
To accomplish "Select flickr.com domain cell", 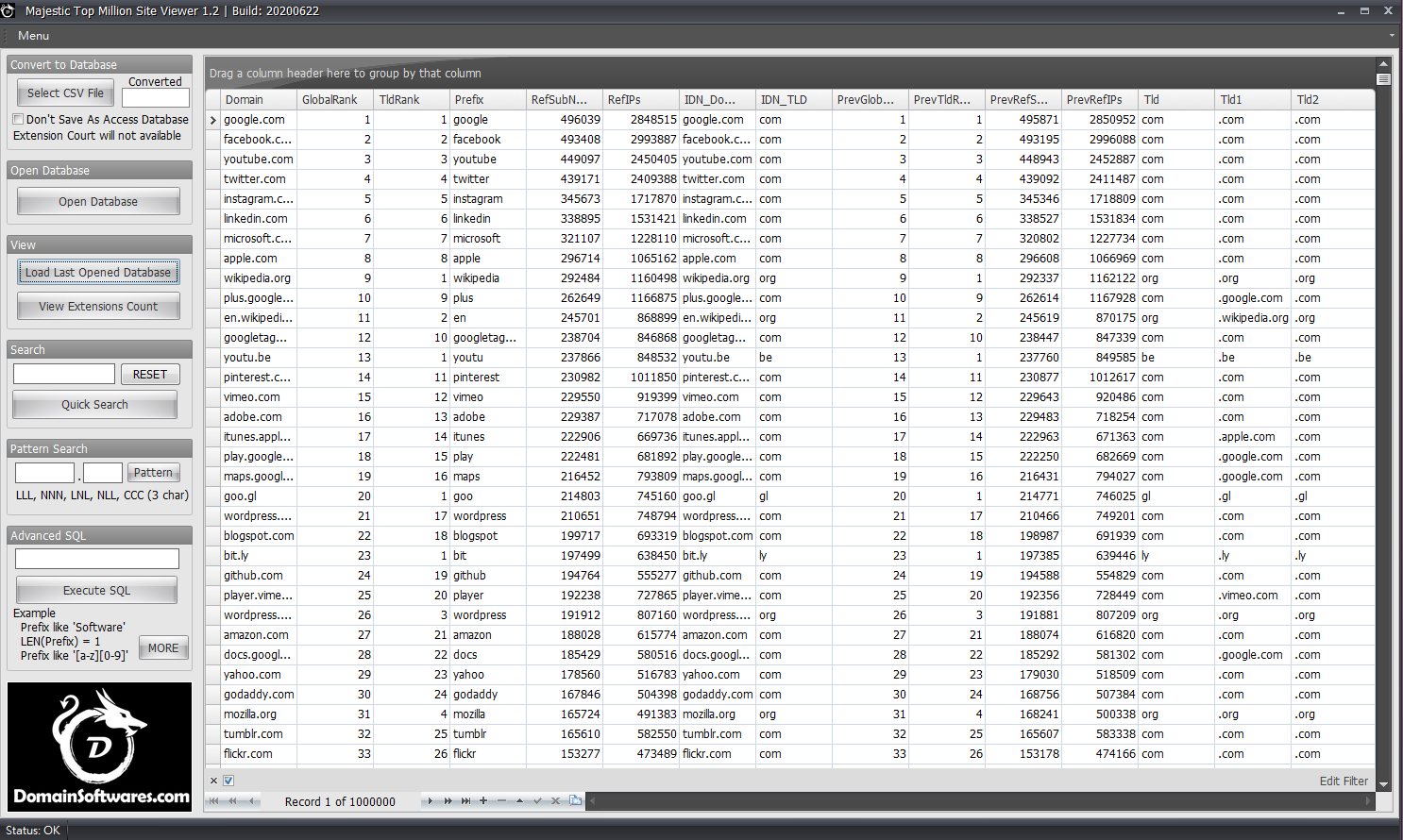I will coord(258,754).
